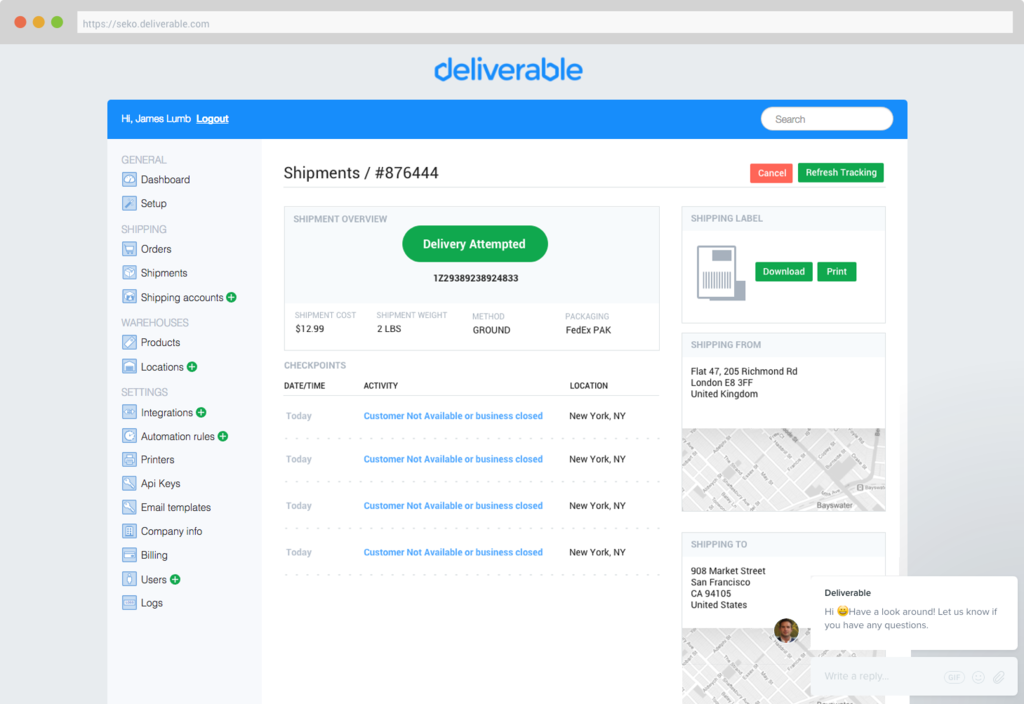Print the shipping label
The width and height of the screenshot is (1024, 704).
(x=837, y=272)
